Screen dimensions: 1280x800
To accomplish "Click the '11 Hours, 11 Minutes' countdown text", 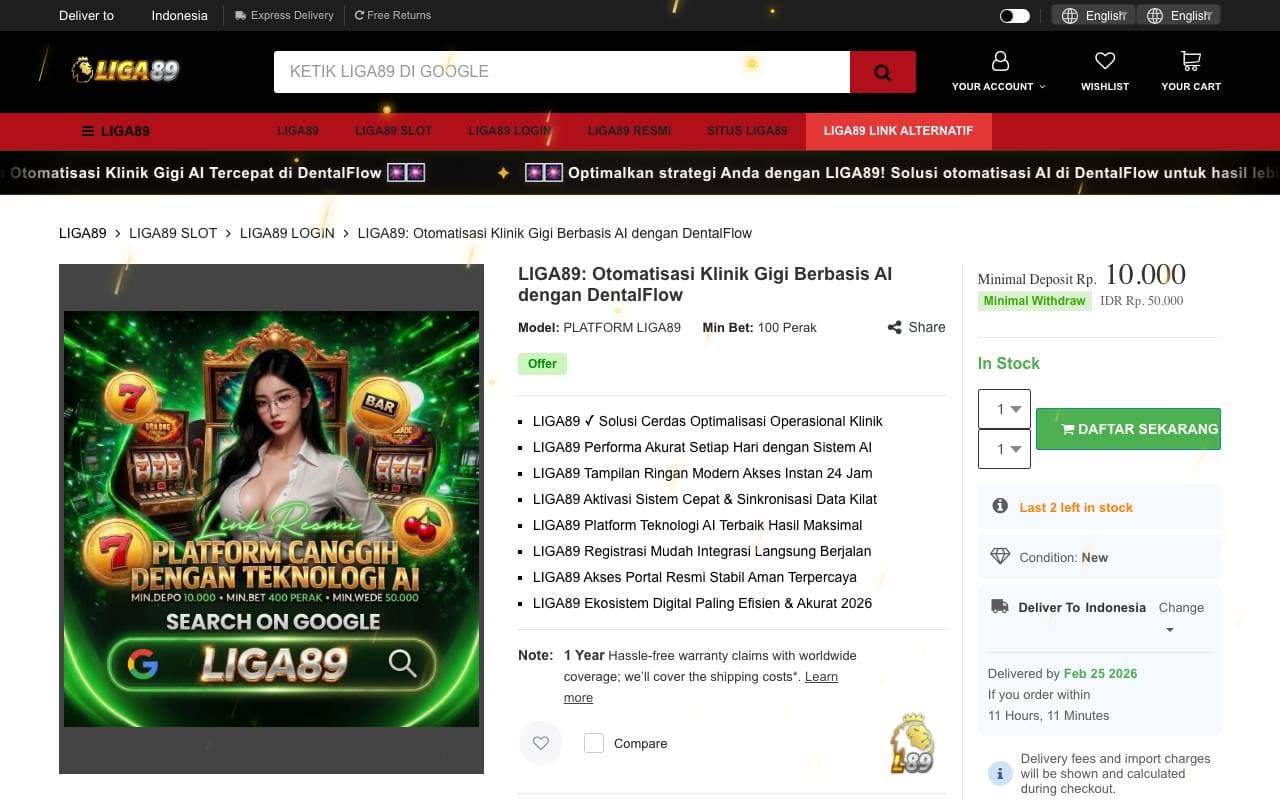I will [1048, 716].
